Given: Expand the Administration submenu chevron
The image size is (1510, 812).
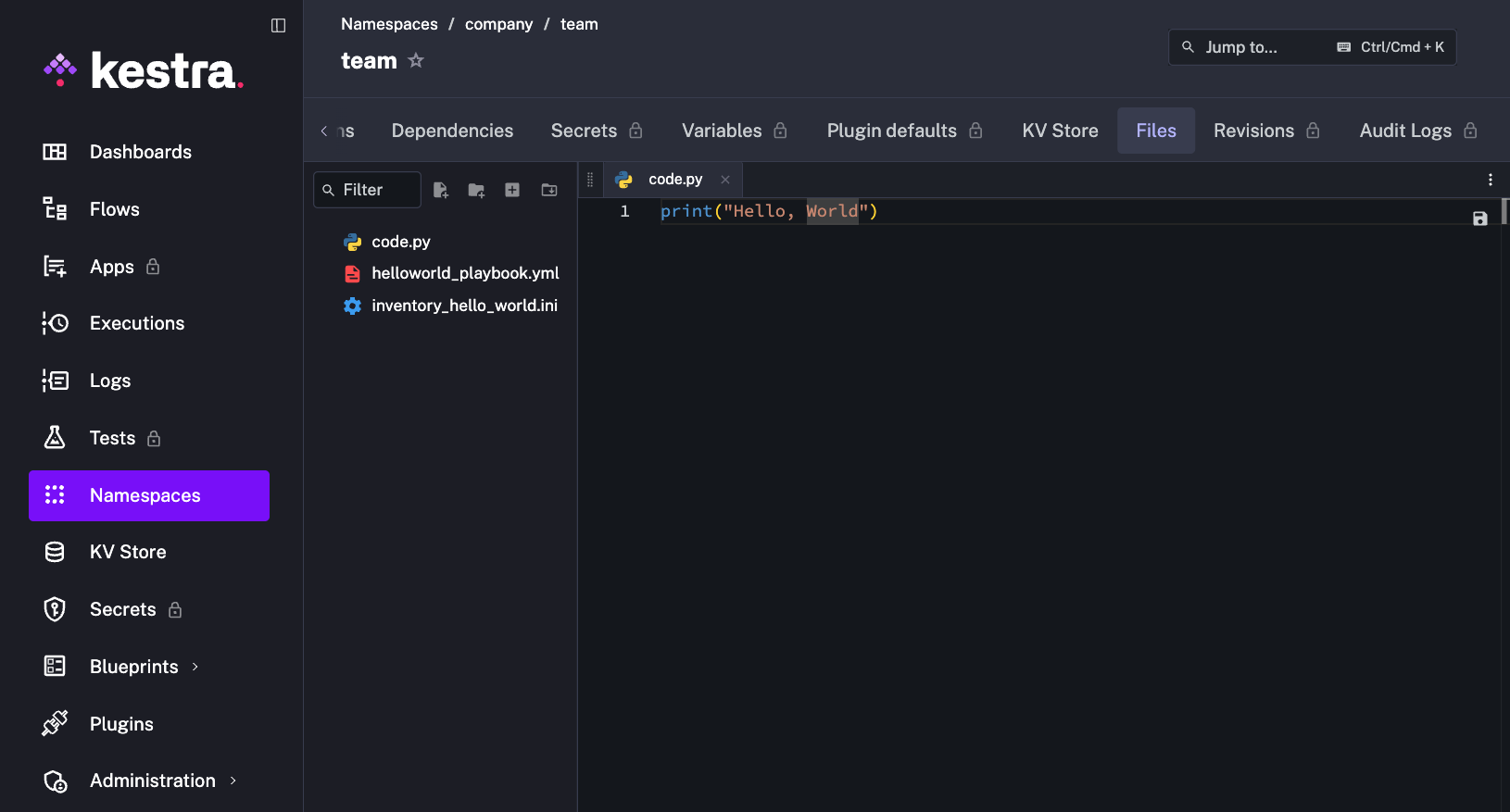Looking at the screenshot, I should coord(233,781).
